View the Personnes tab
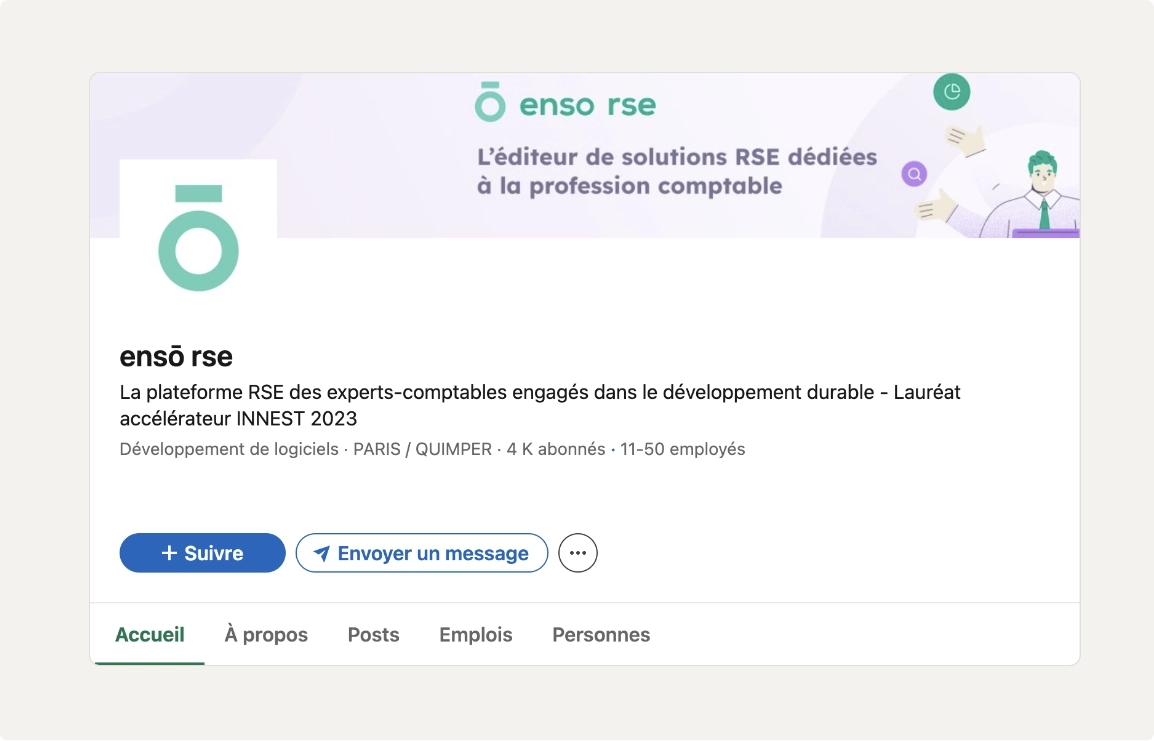 tap(601, 635)
